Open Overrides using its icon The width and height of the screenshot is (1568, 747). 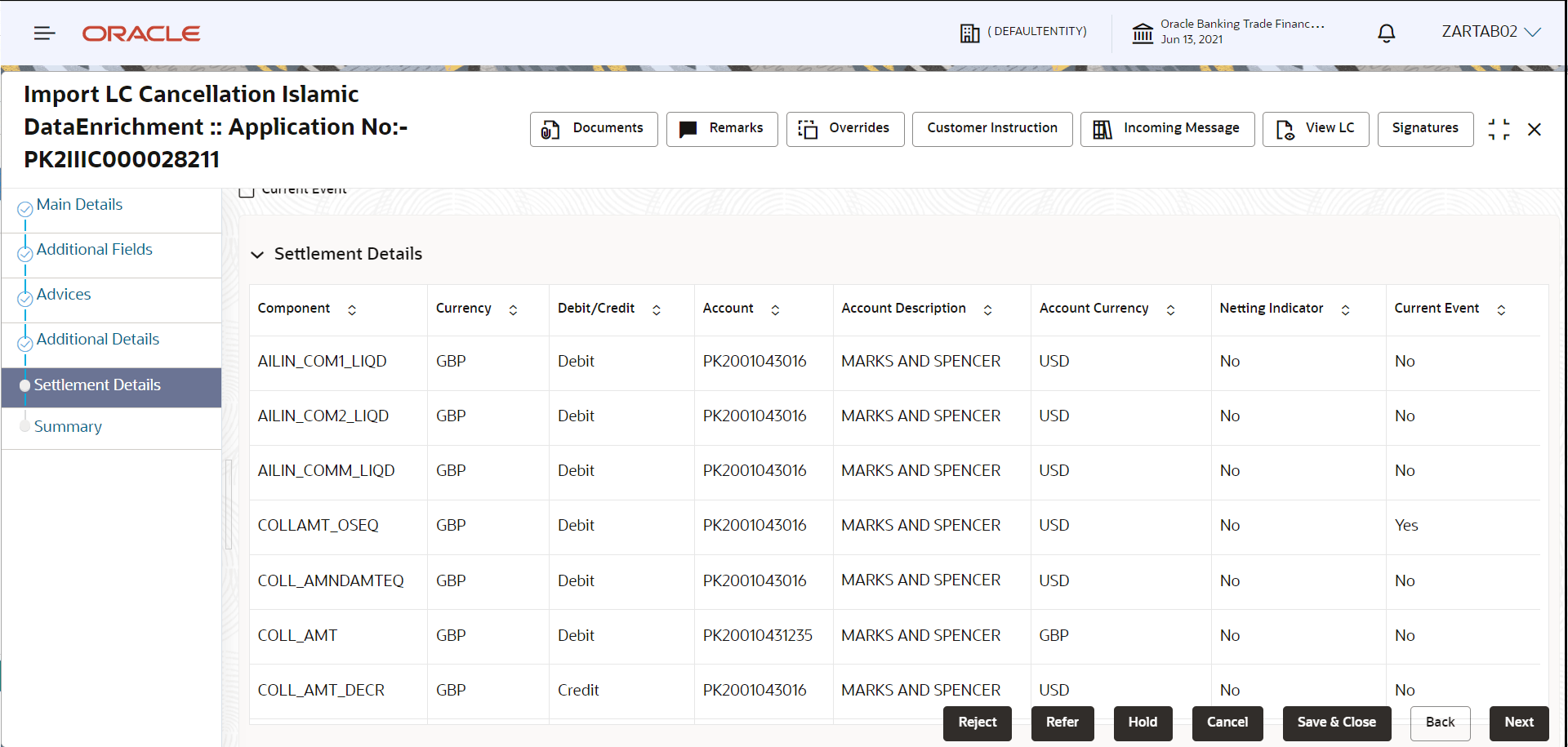coord(808,129)
